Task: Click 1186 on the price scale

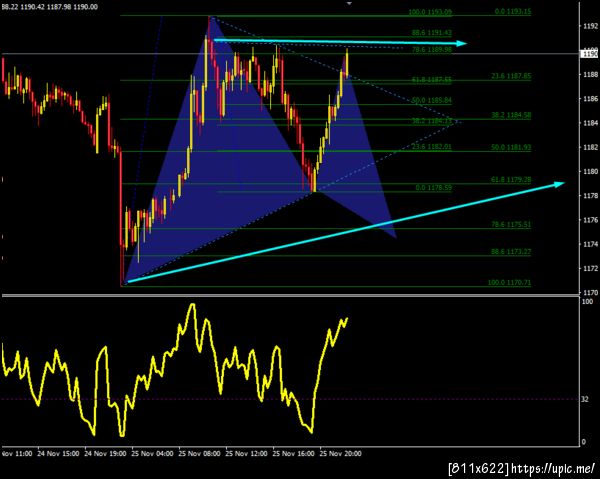Action: 590,99
